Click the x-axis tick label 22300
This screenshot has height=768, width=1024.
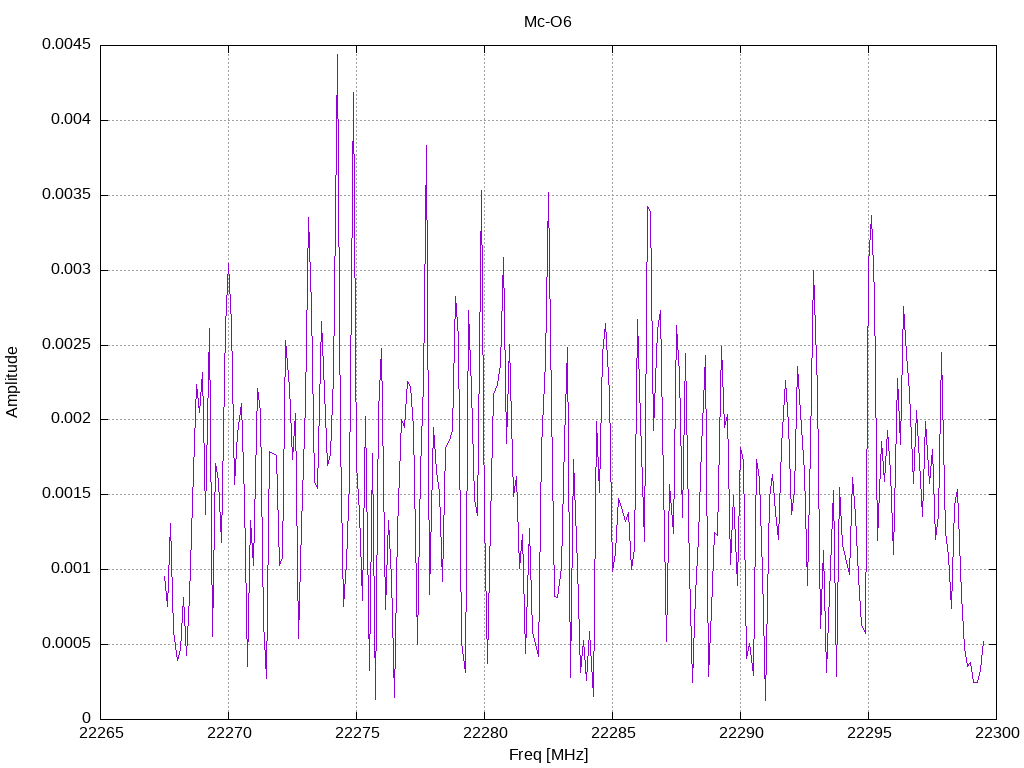coord(997,733)
